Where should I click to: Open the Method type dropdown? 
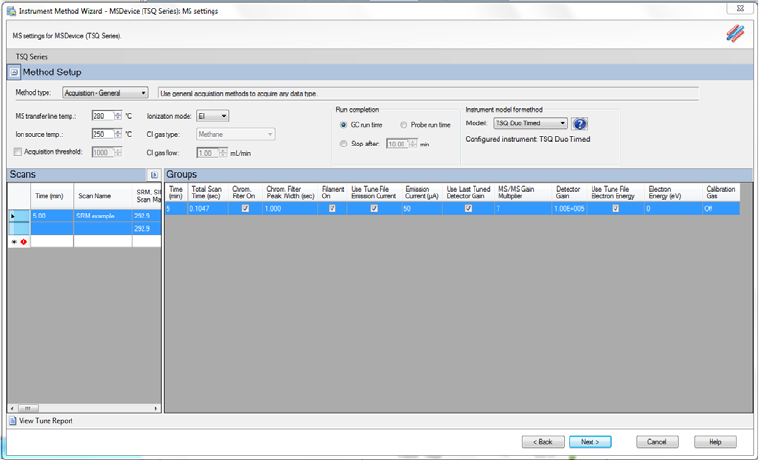point(105,93)
